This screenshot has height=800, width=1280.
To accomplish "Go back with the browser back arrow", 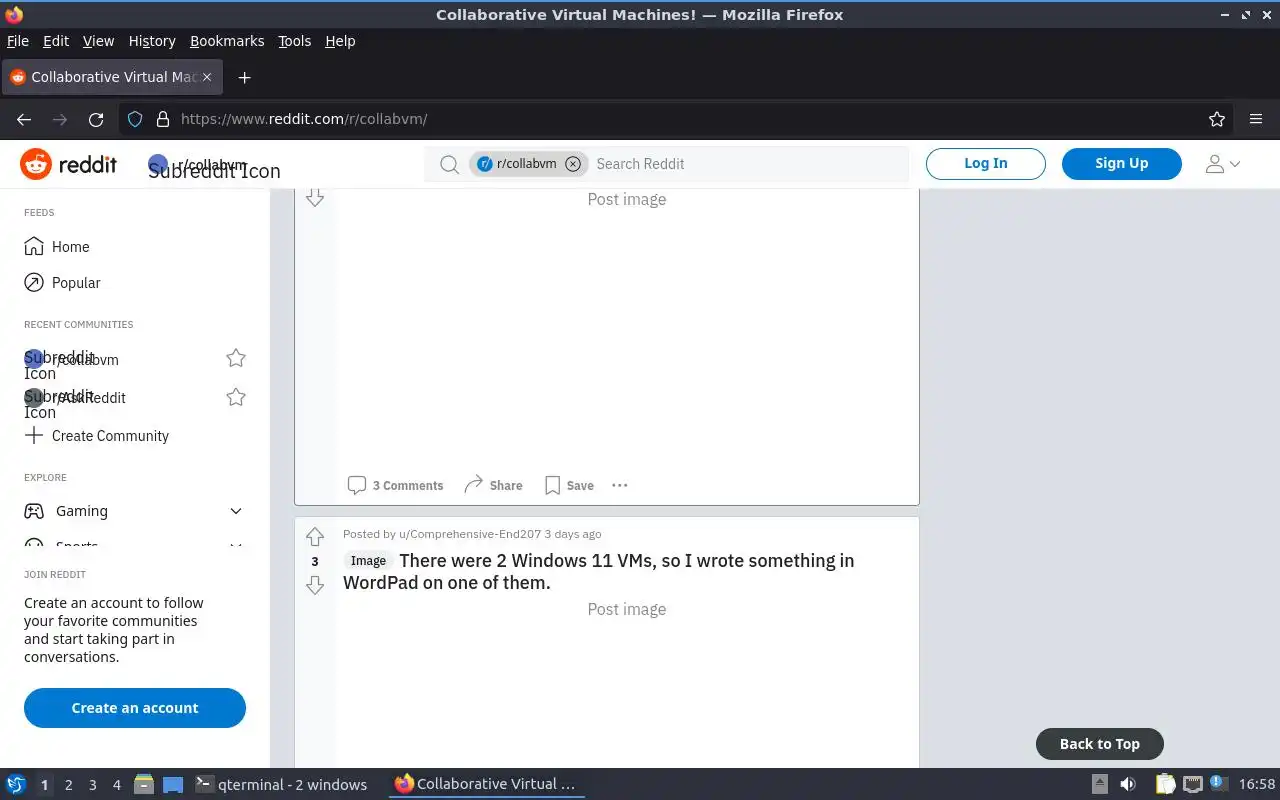I will [24, 119].
